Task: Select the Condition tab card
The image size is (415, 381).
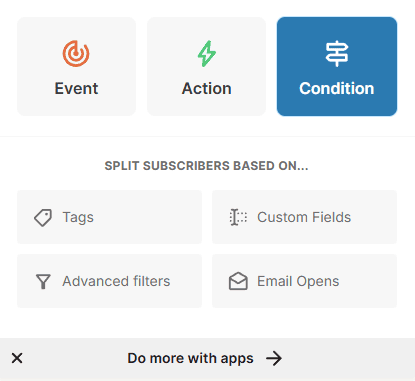Action: 337,67
